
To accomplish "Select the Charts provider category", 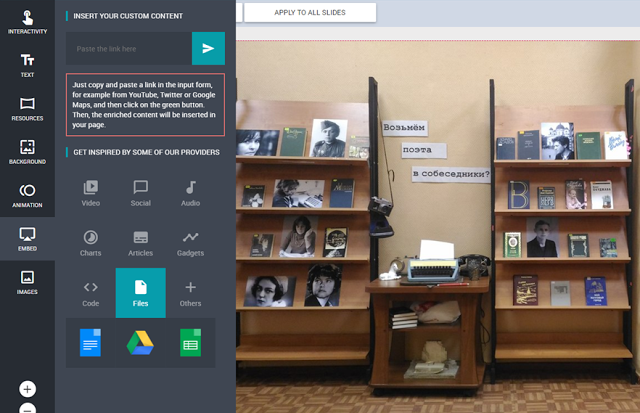I will click(x=91, y=243).
